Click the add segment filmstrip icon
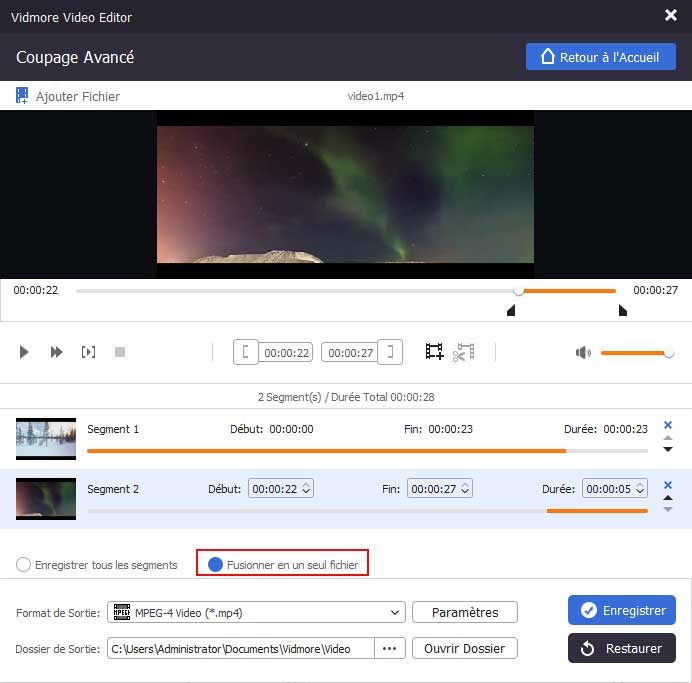 434,352
